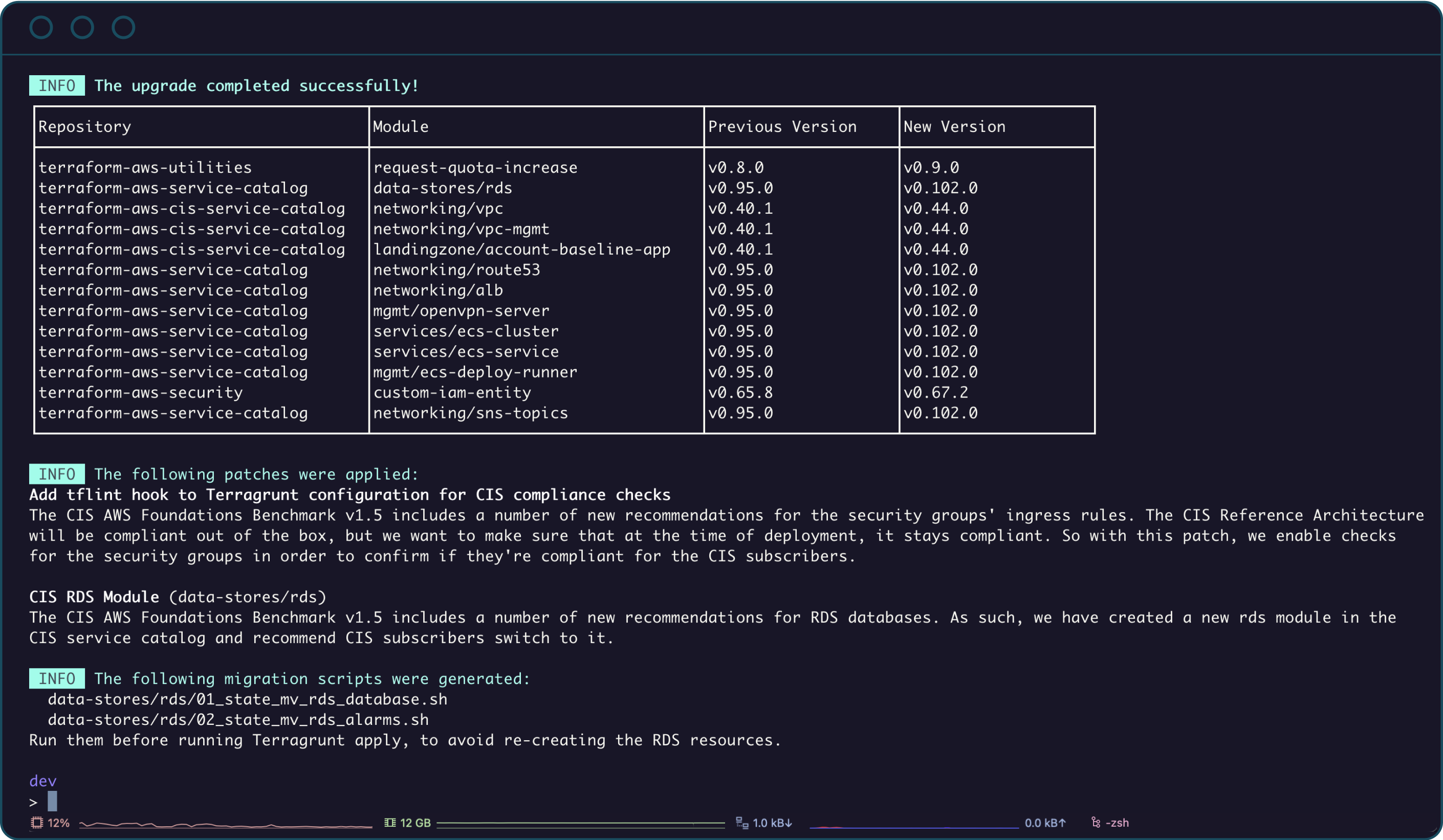Click the CPU chip icon in status bar
The image size is (1443, 840).
point(37,823)
